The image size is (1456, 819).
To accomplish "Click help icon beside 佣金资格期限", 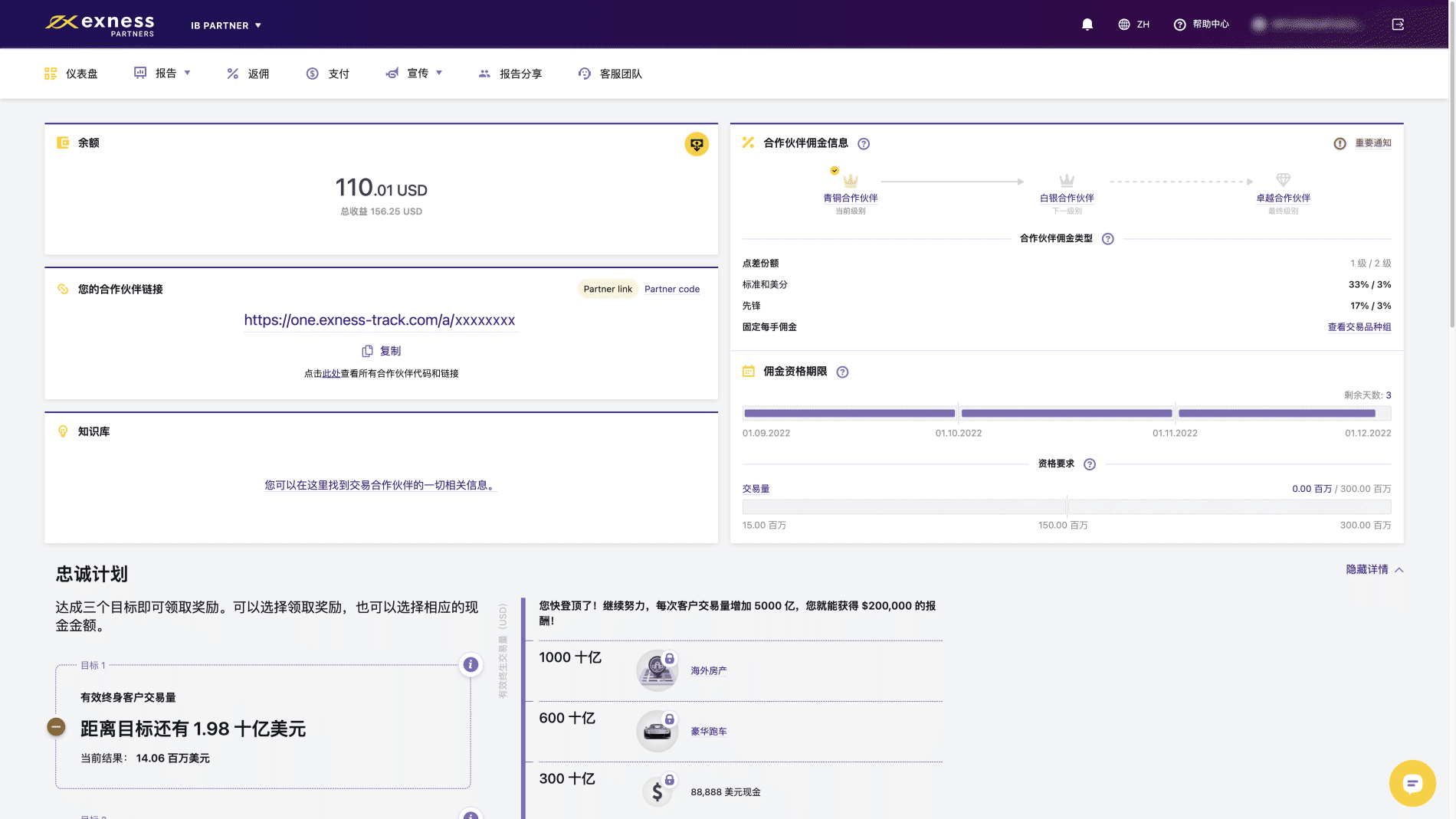I will coord(842,372).
